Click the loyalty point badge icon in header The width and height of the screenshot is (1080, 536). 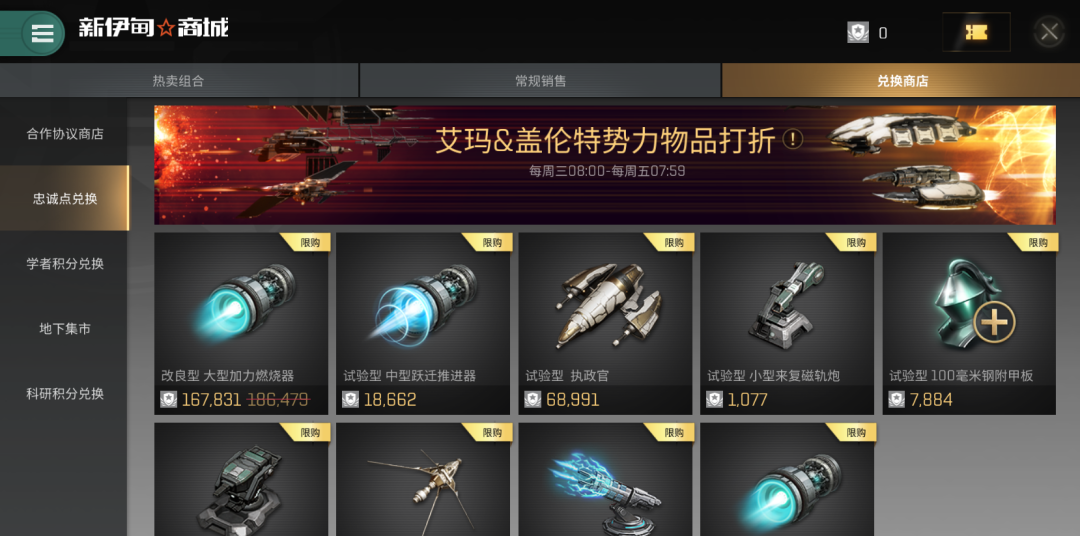click(x=858, y=32)
